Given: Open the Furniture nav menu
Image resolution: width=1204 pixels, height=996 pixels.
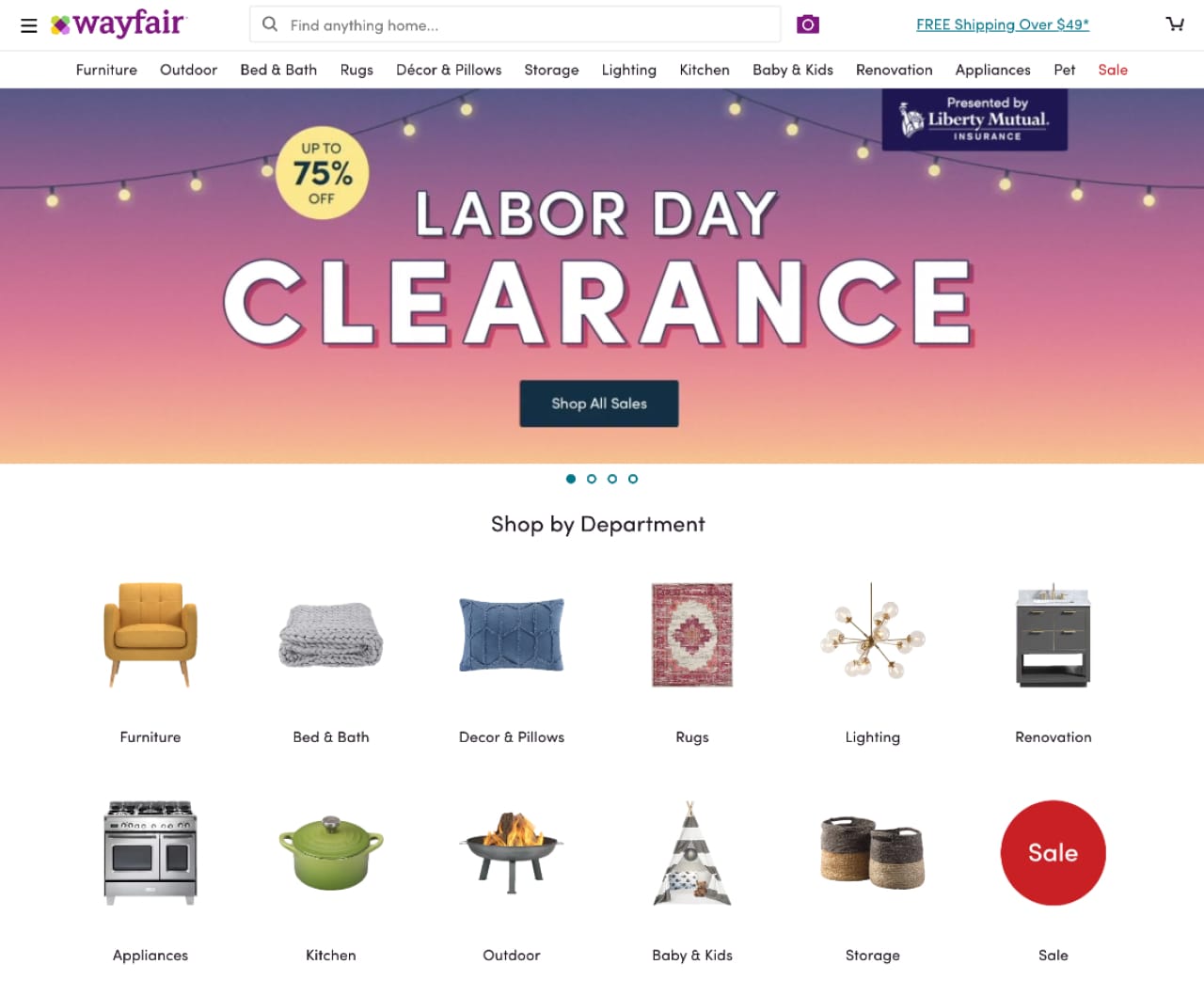Looking at the screenshot, I should 106,70.
